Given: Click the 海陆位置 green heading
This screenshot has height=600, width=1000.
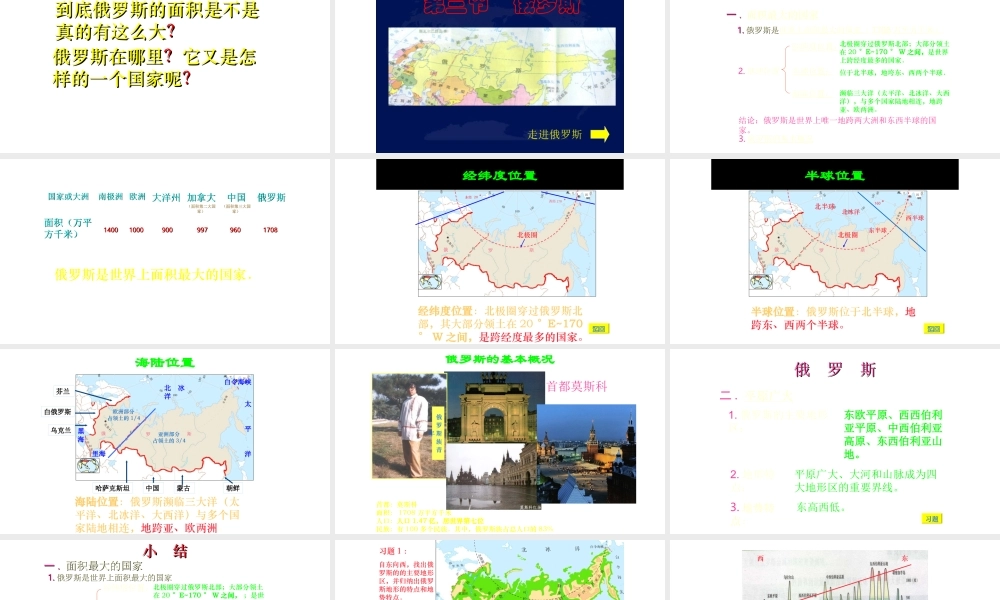Looking at the screenshot, I should pyautogui.click(x=165, y=363).
